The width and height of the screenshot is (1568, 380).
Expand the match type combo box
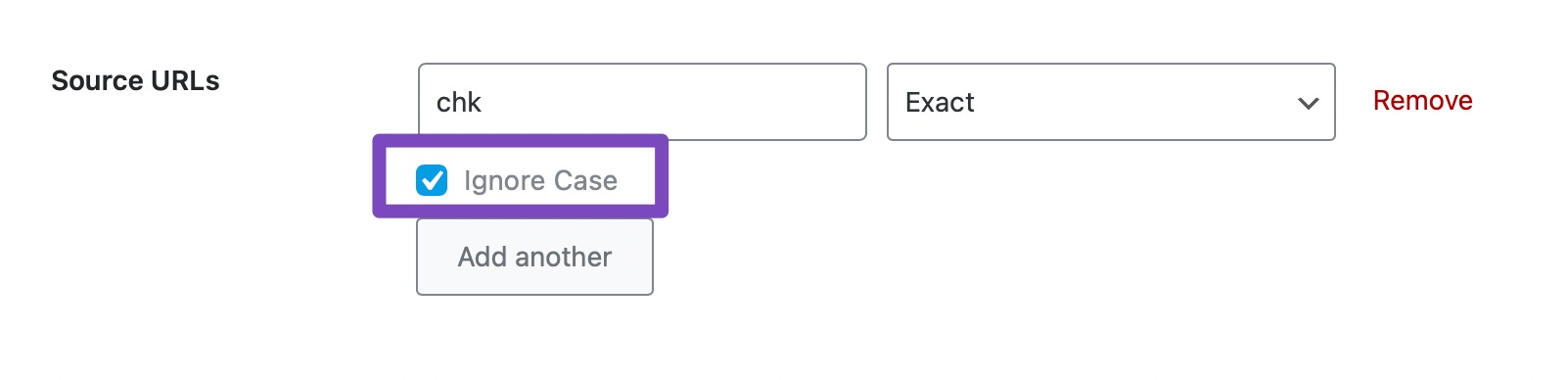1111,102
